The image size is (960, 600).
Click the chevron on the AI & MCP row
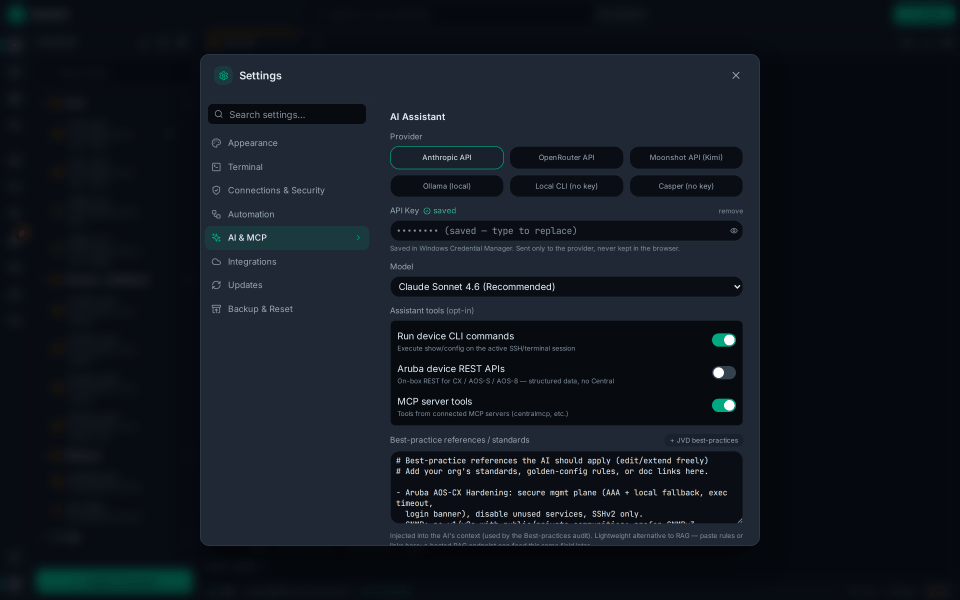(358, 238)
